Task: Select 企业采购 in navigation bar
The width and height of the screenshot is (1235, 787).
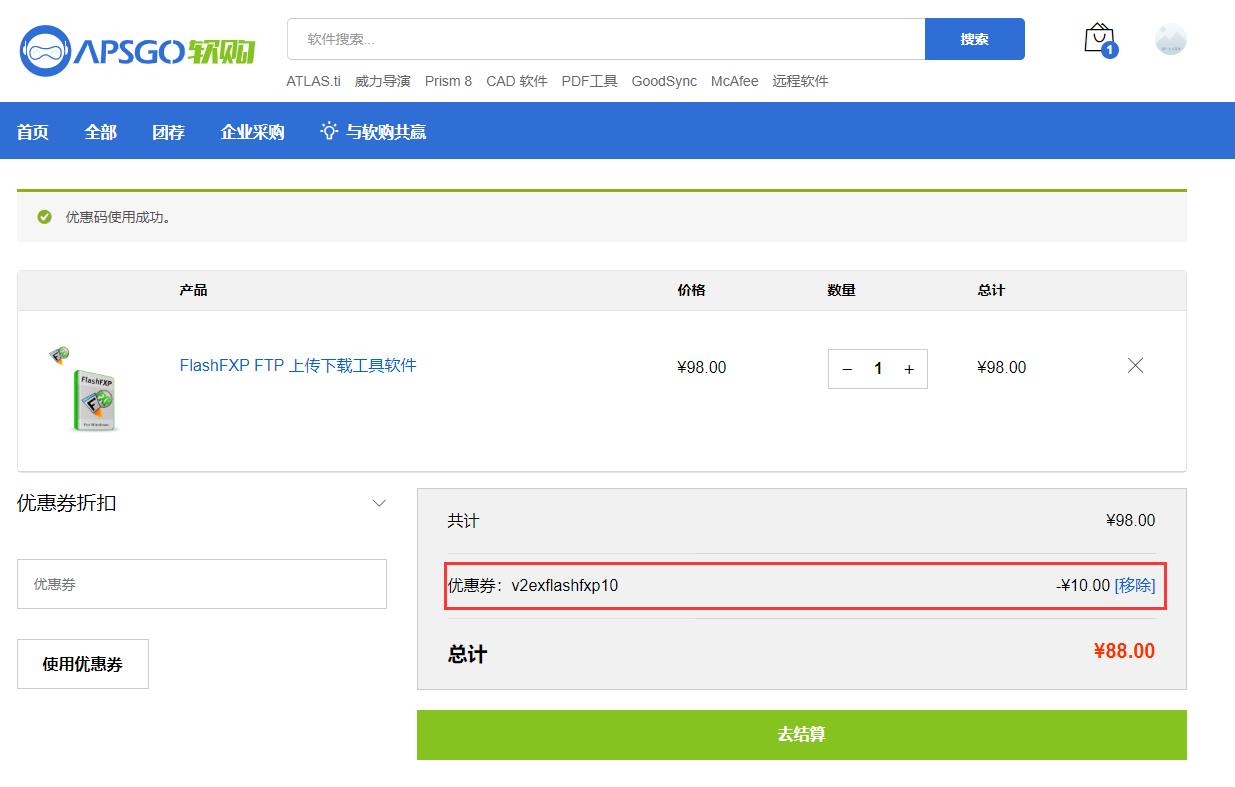Action: (252, 132)
